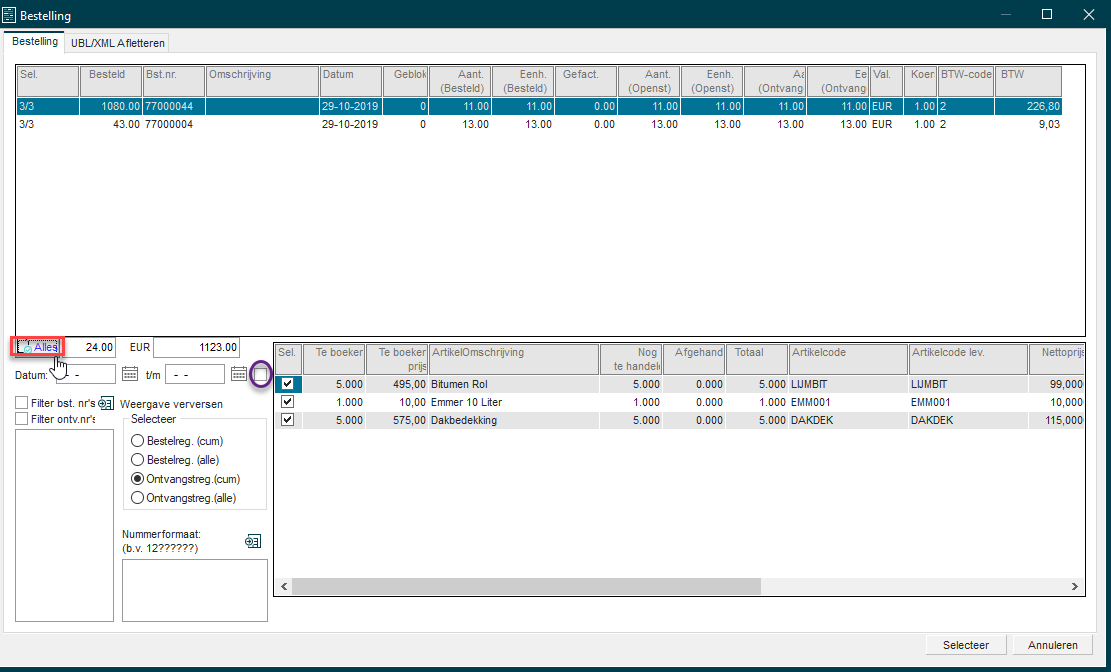1111x672 pixels.
Task: Click the Totaal column header
Action: click(x=757, y=359)
